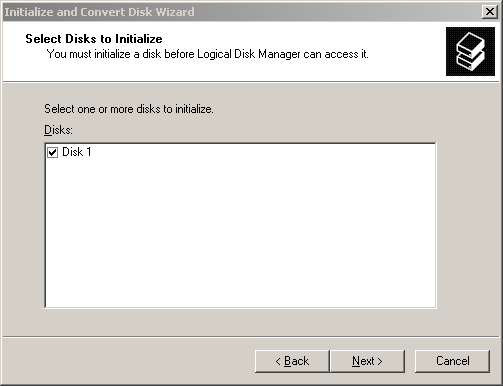Viewport: 503px width, 386px height.
Task: Focus the Disks list below Disk 1
Action: [x=240, y=233]
